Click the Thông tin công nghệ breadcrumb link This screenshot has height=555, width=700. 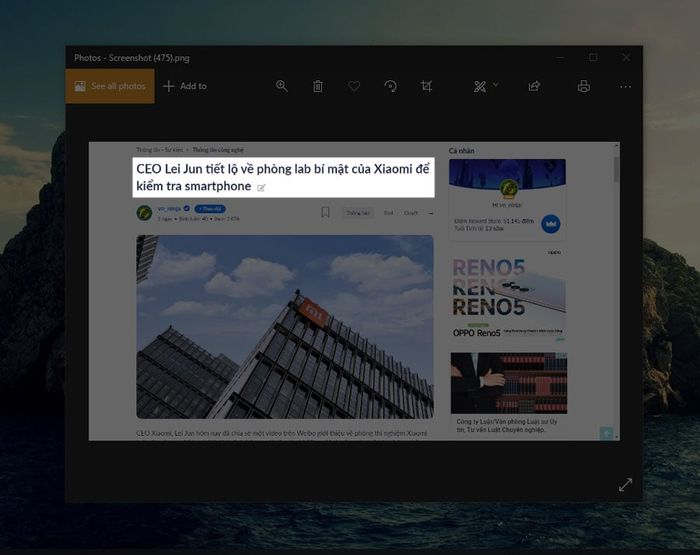[218, 150]
